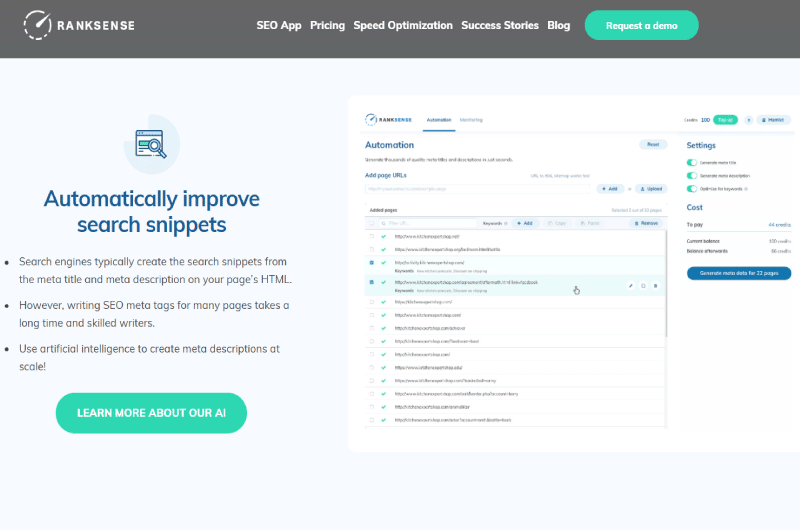Go to the Pricing page
The image size is (800, 530).
point(328,26)
